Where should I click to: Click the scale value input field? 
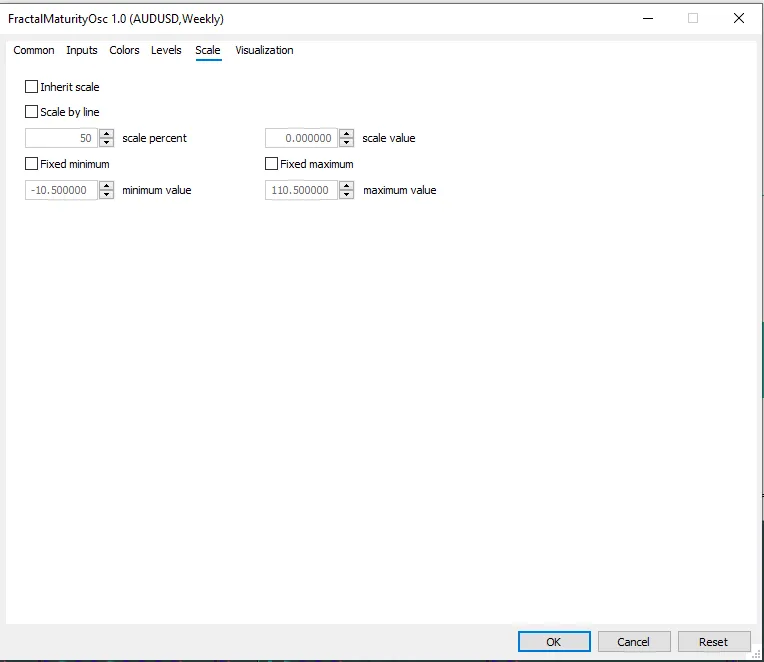tap(301, 138)
